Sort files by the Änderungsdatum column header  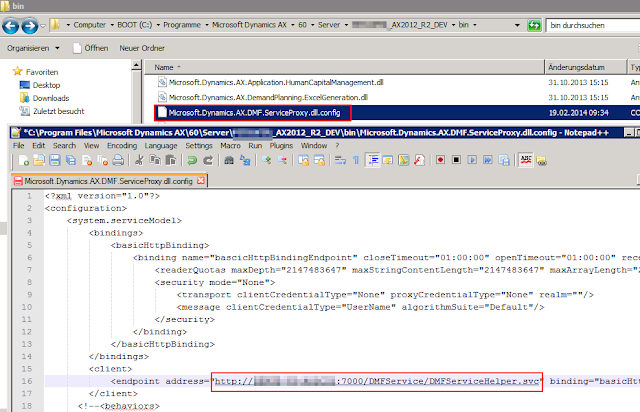[586, 67]
